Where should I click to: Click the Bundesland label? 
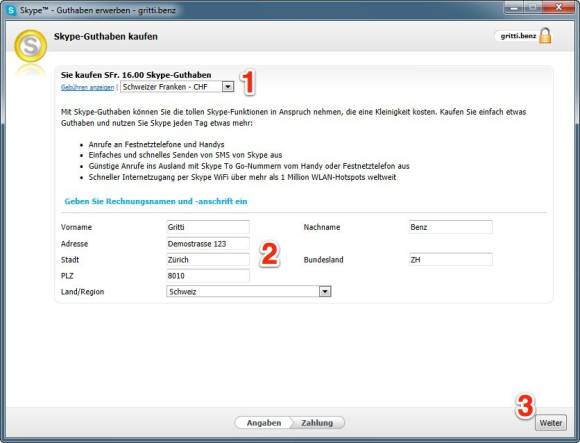pos(323,260)
